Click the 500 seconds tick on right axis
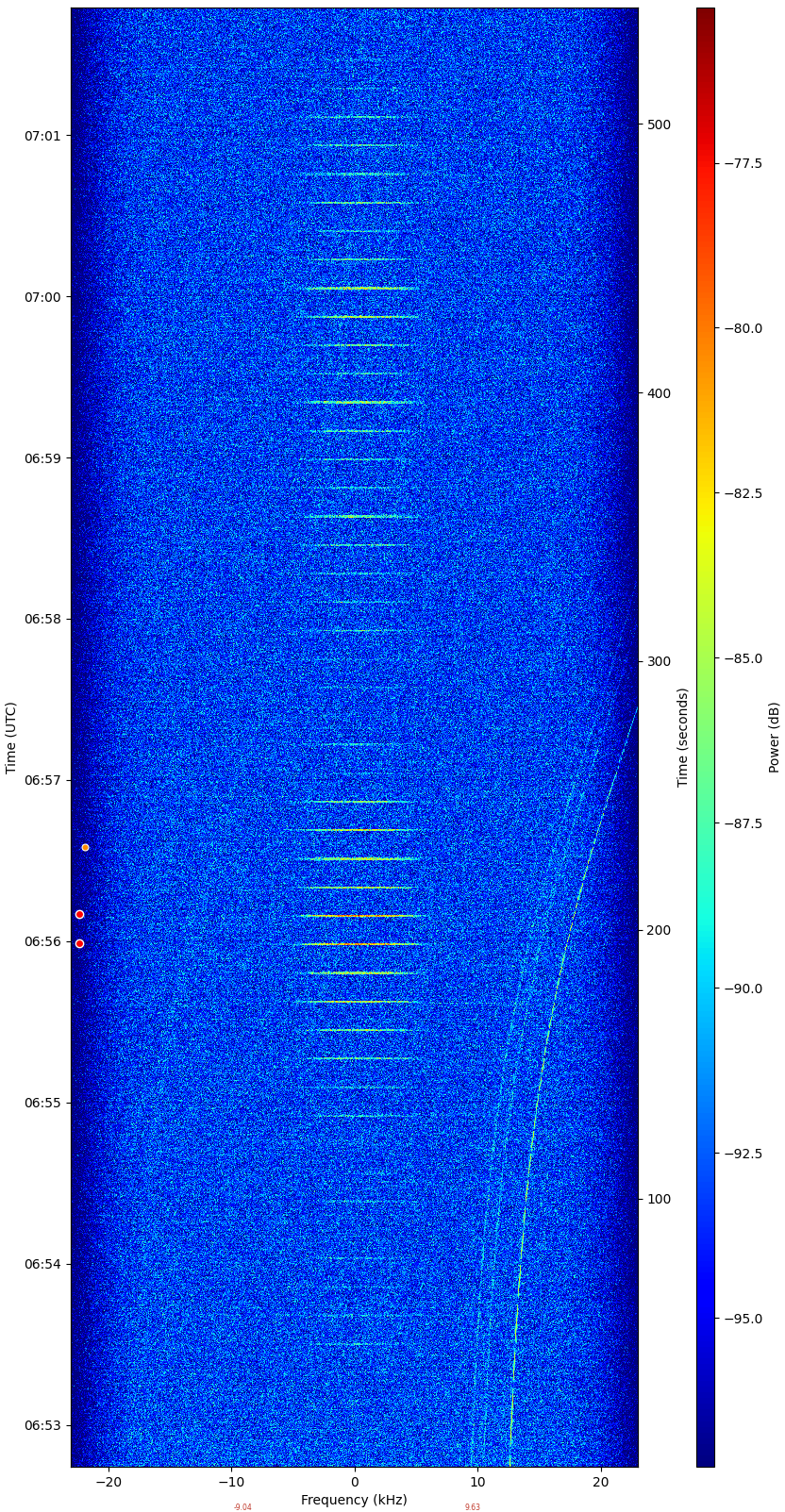The width and height of the screenshot is (785, 1512). (658, 125)
